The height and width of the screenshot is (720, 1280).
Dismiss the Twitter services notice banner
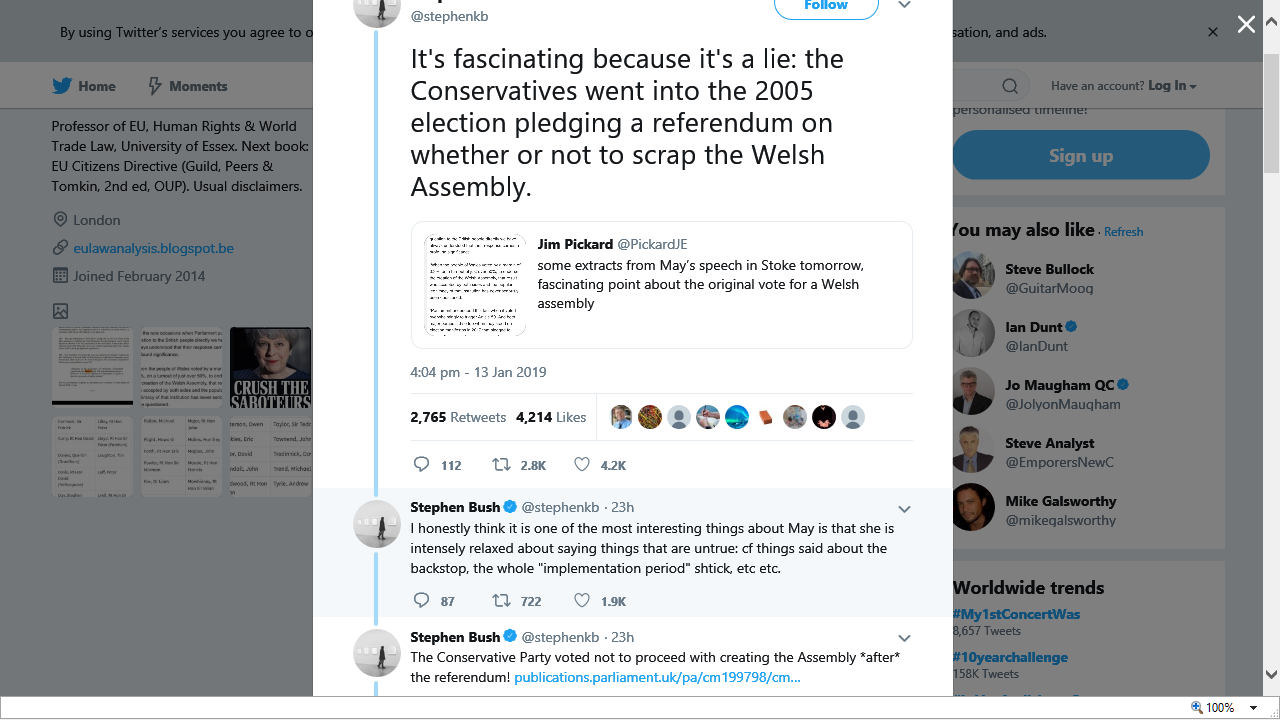[1213, 32]
